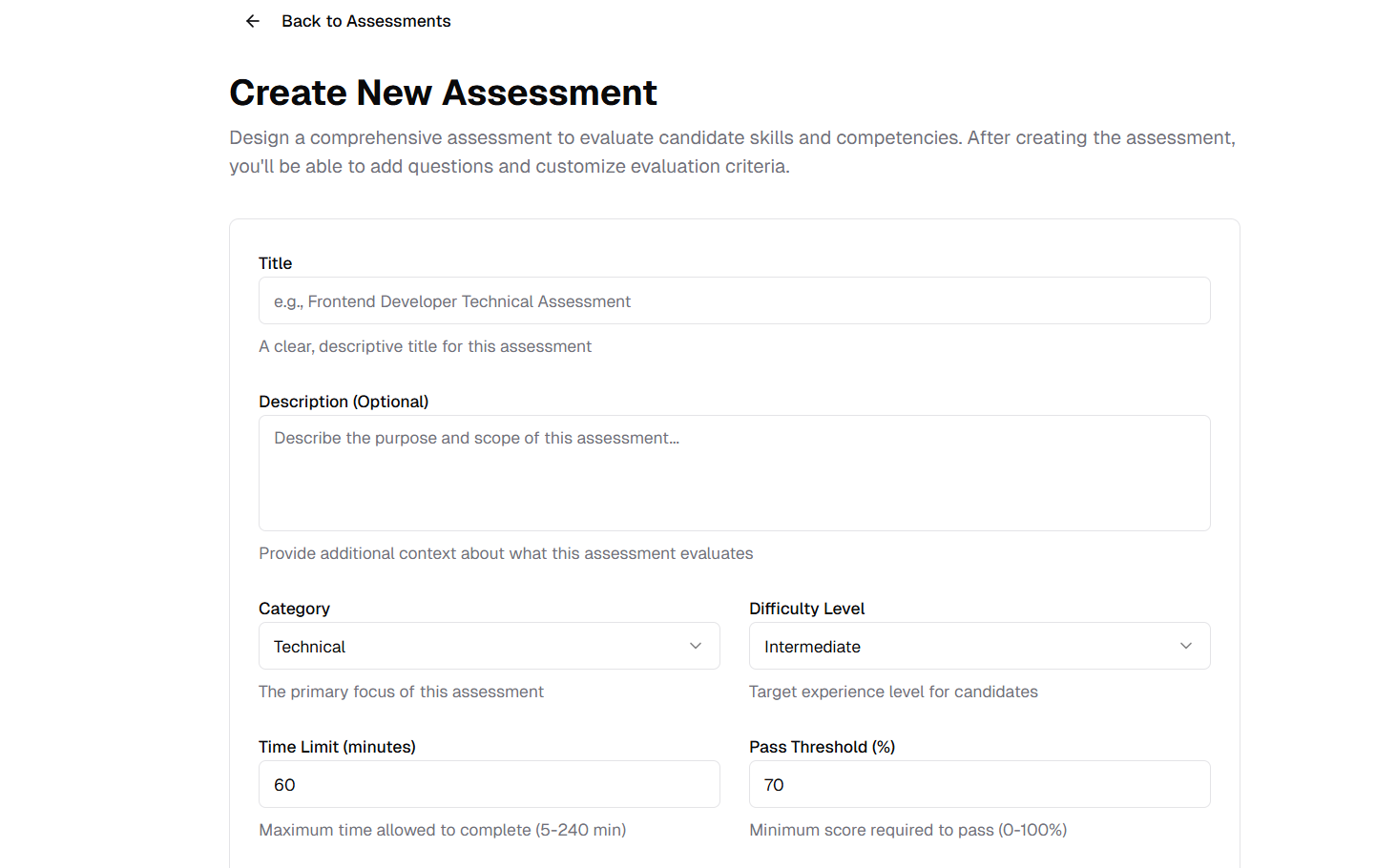Click the Difficulty Level dropdown chevron
Image resolution: width=1376 pixels, height=868 pixels.
1186,646
